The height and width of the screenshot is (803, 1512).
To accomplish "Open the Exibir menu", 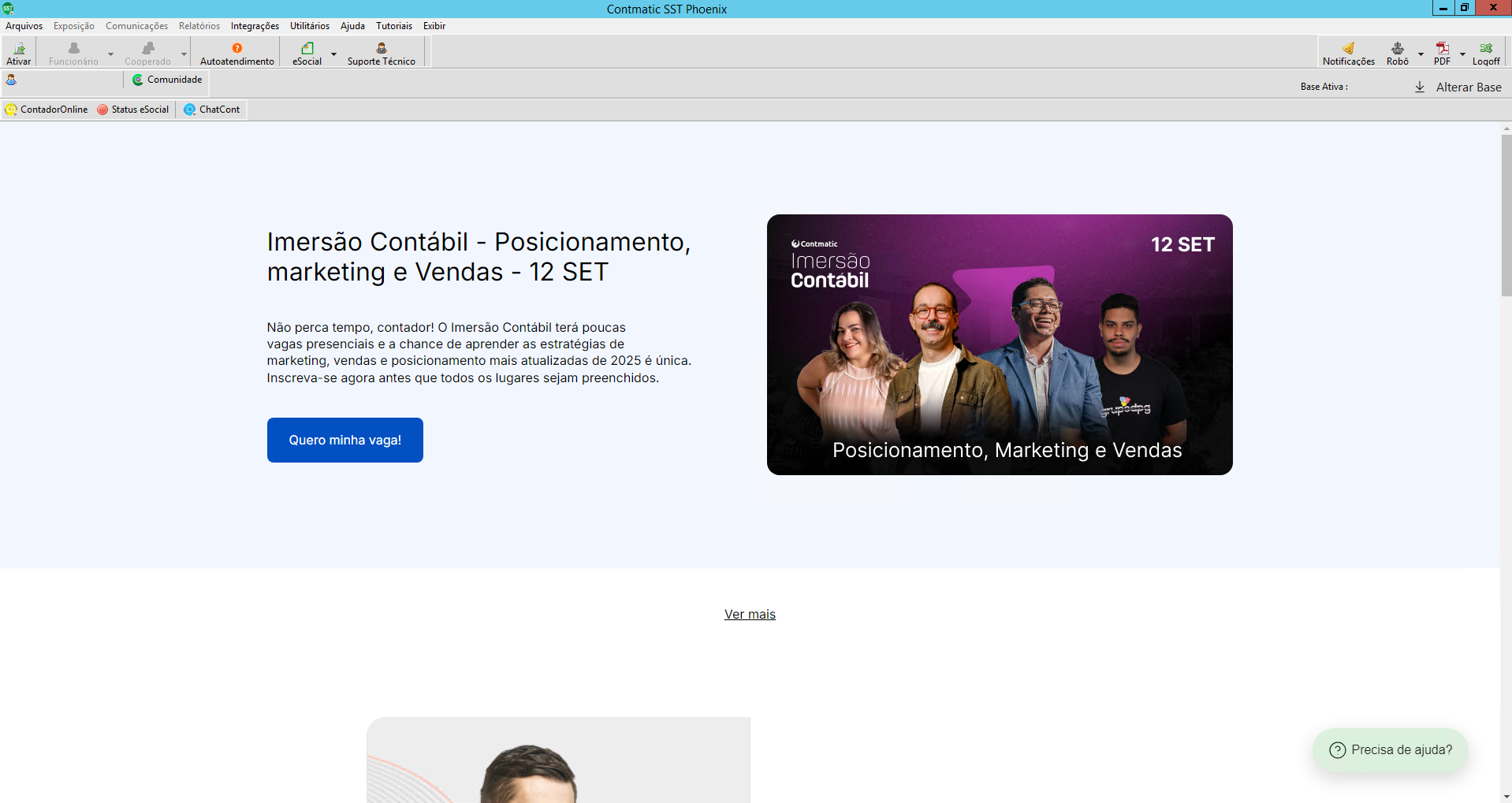I will tap(434, 26).
